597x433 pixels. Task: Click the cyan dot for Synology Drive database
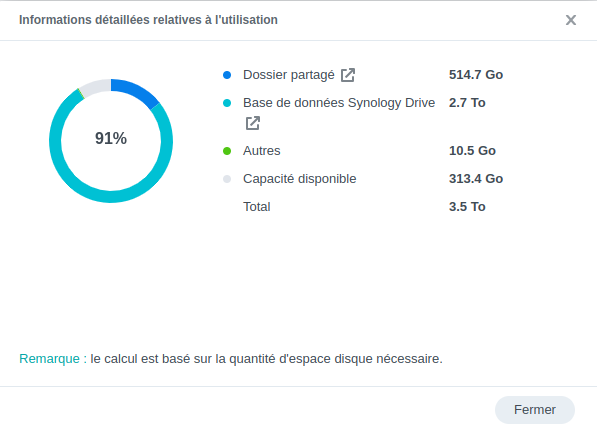(x=227, y=103)
